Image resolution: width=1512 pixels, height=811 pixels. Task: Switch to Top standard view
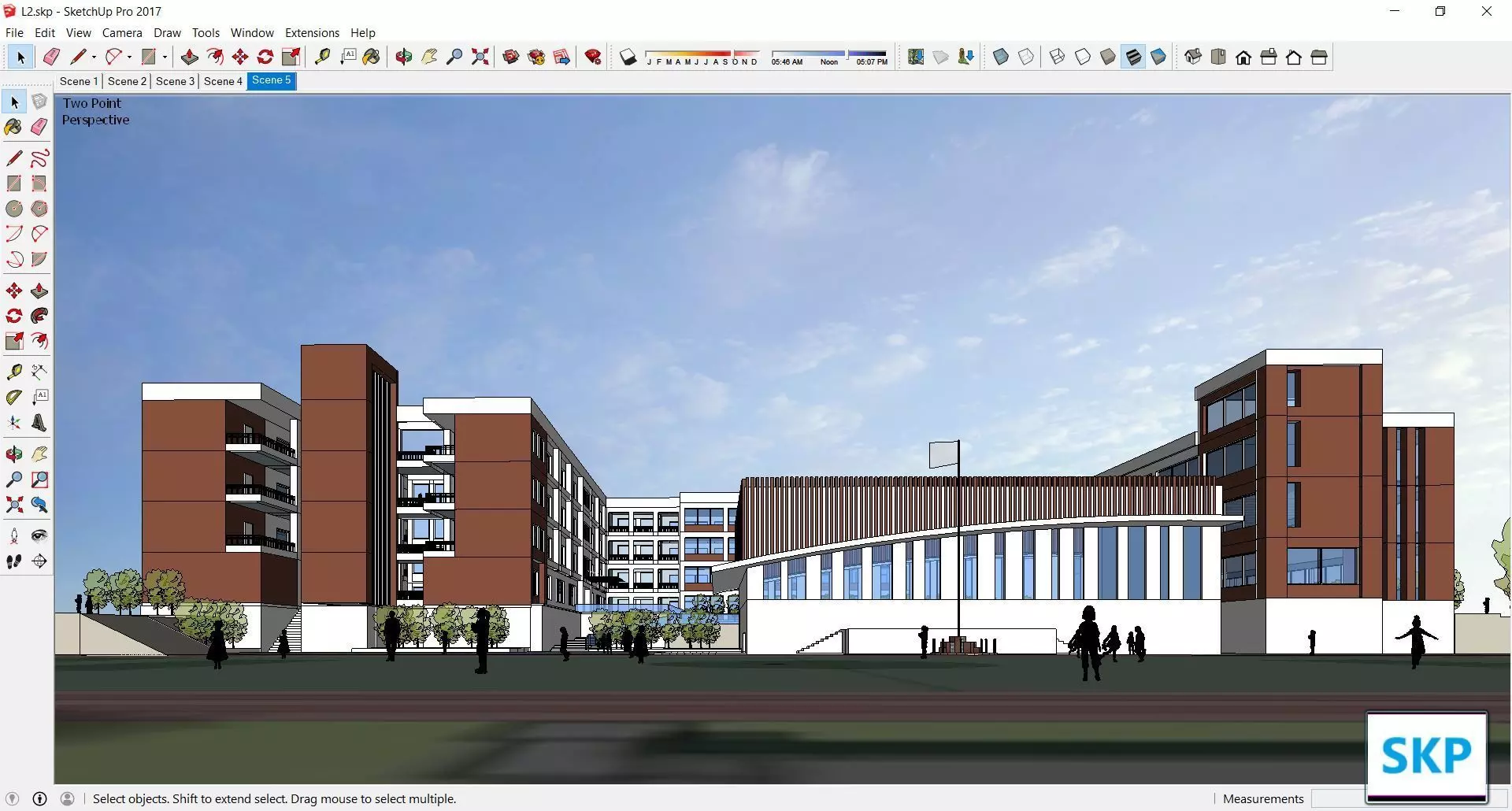click(1218, 57)
